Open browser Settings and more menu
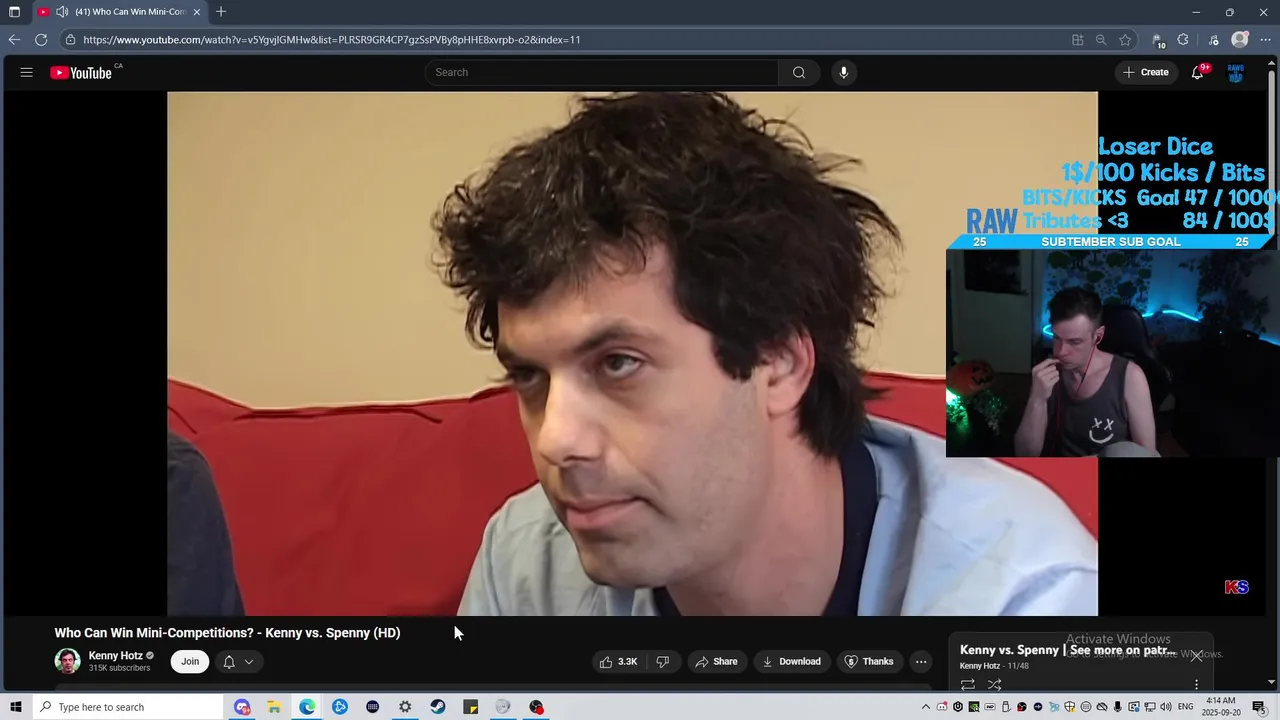Viewport: 1280px width, 720px height. (1265, 40)
